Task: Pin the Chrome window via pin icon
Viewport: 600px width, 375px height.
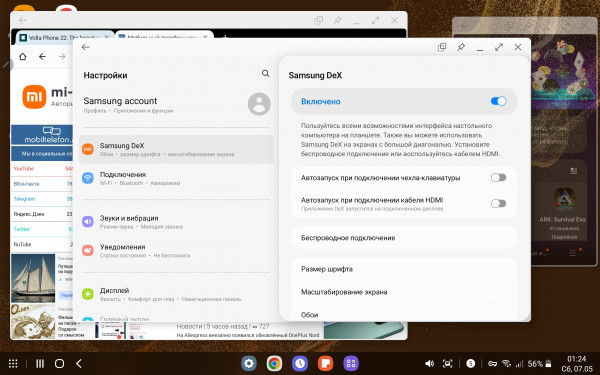Action: (x=337, y=20)
